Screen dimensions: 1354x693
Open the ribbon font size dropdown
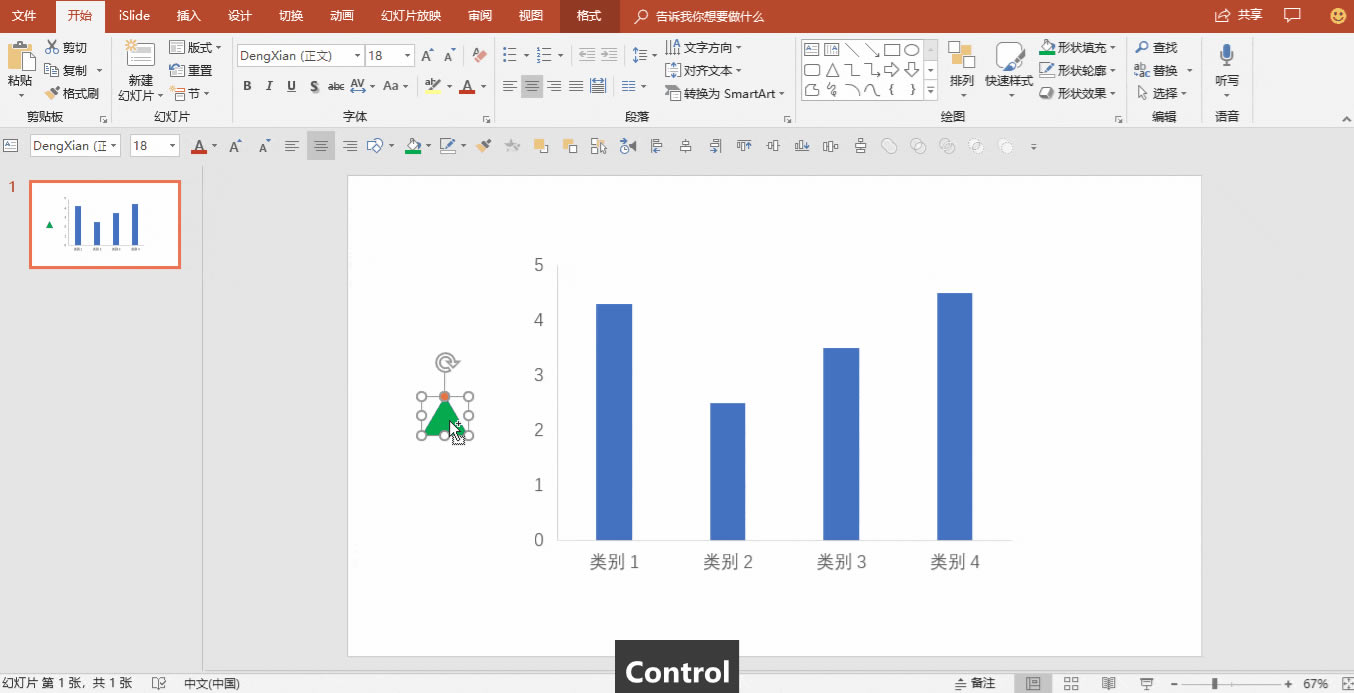point(407,56)
